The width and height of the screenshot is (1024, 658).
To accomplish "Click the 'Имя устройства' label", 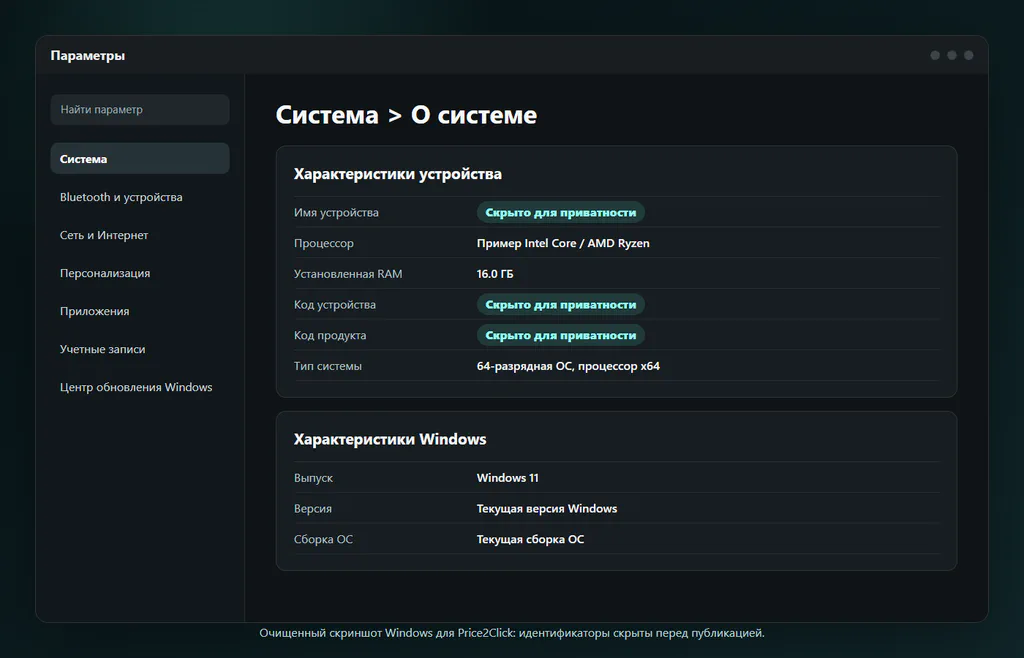I will pos(336,213).
